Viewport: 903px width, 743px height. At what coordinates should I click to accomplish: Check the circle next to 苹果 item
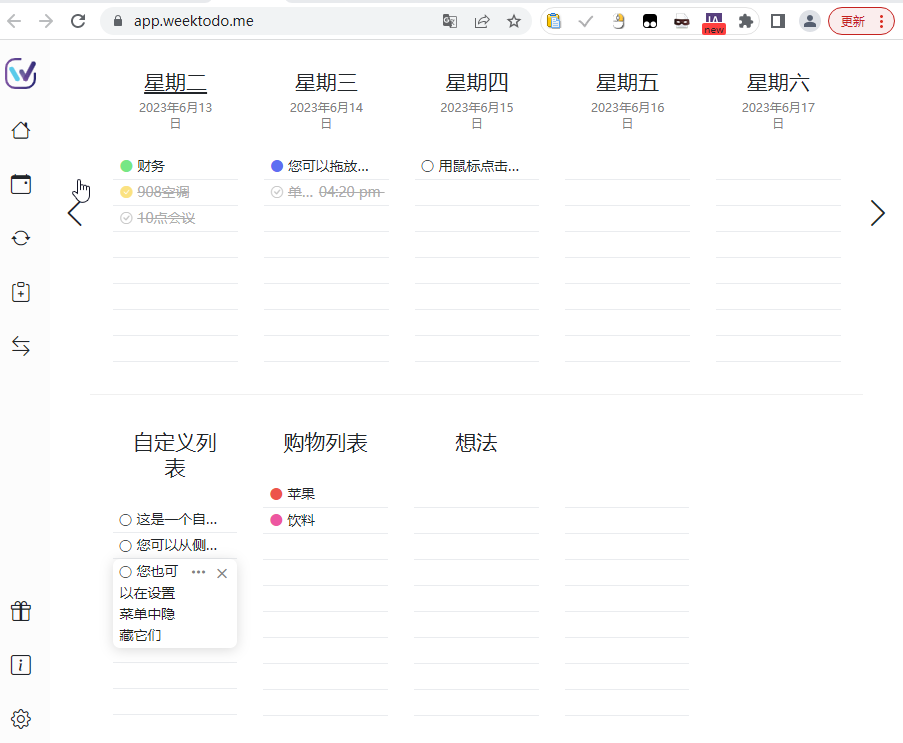tap(275, 493)
